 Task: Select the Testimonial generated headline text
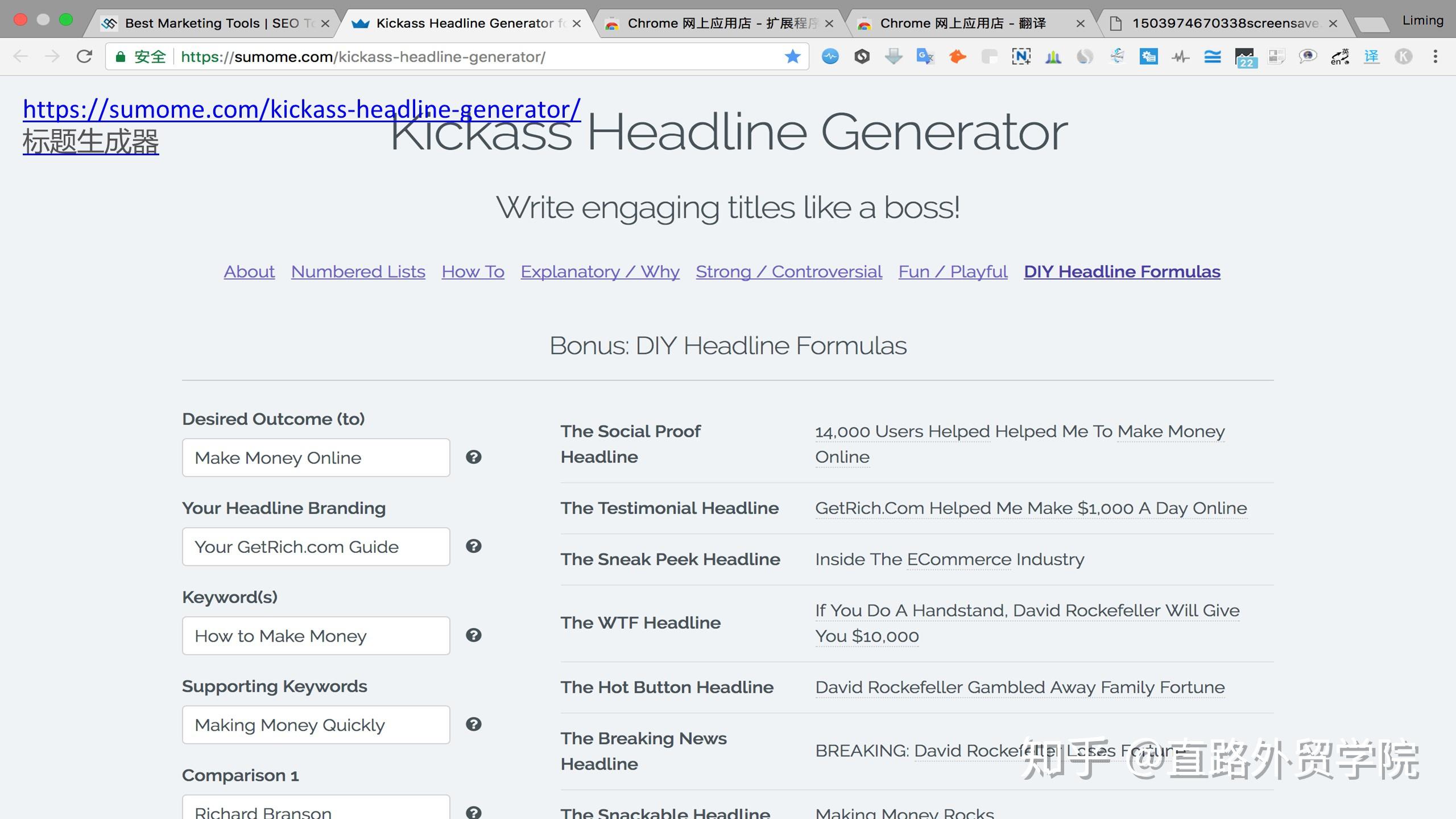pyautogui.click(x=1031, y=508)
